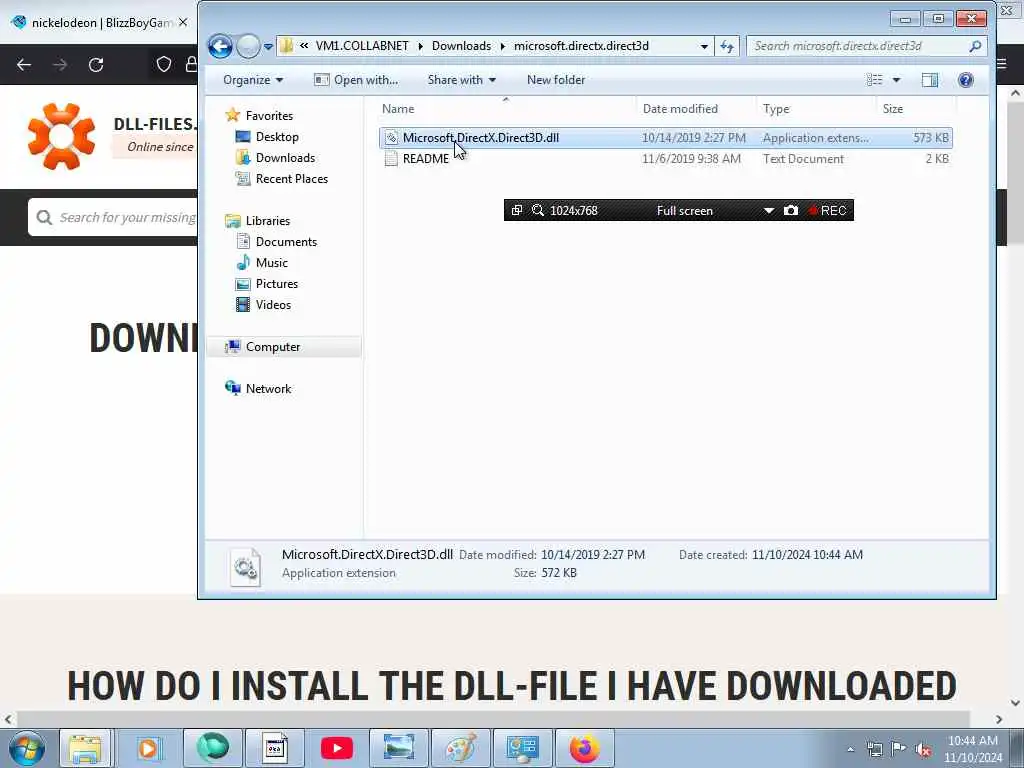Click the muted volume tray icon

pos(923,750)
